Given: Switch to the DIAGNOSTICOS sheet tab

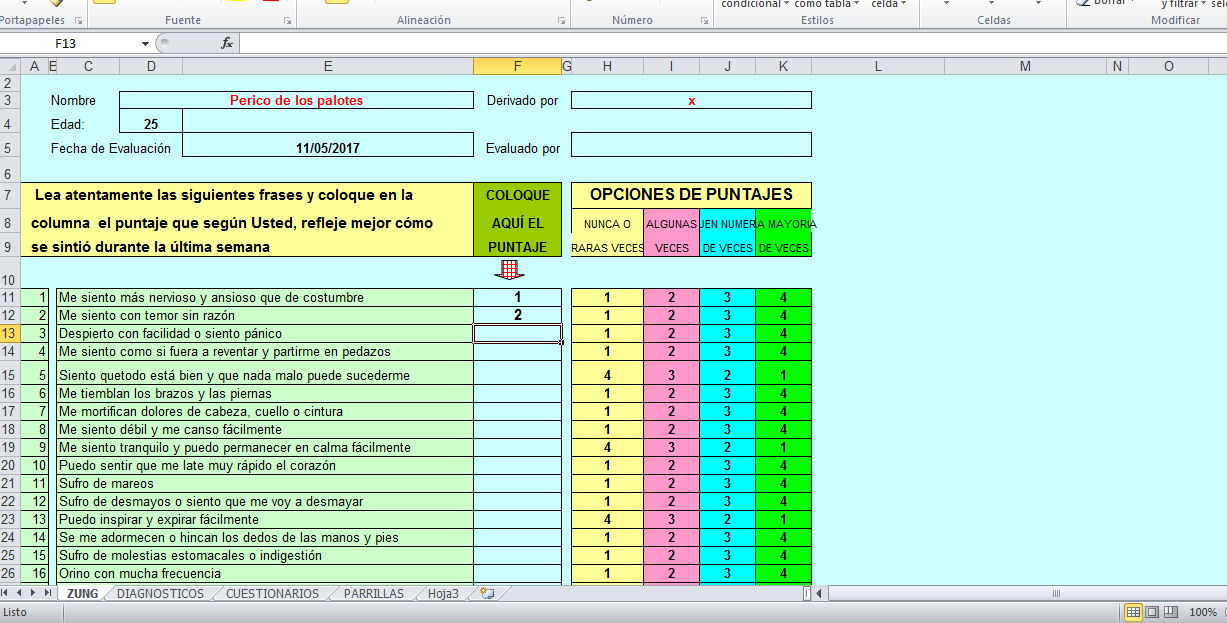Looking at the screenshot, I should (160, 593).
